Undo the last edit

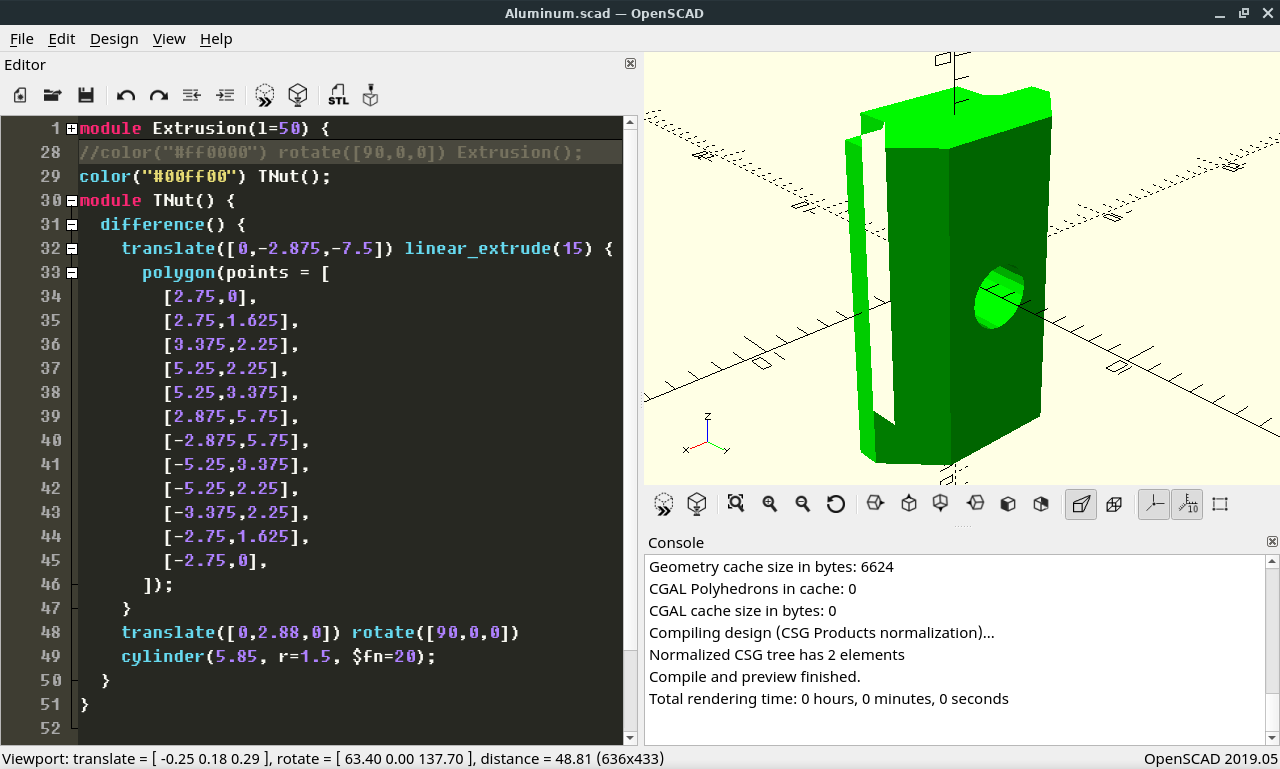coord(126,95)
